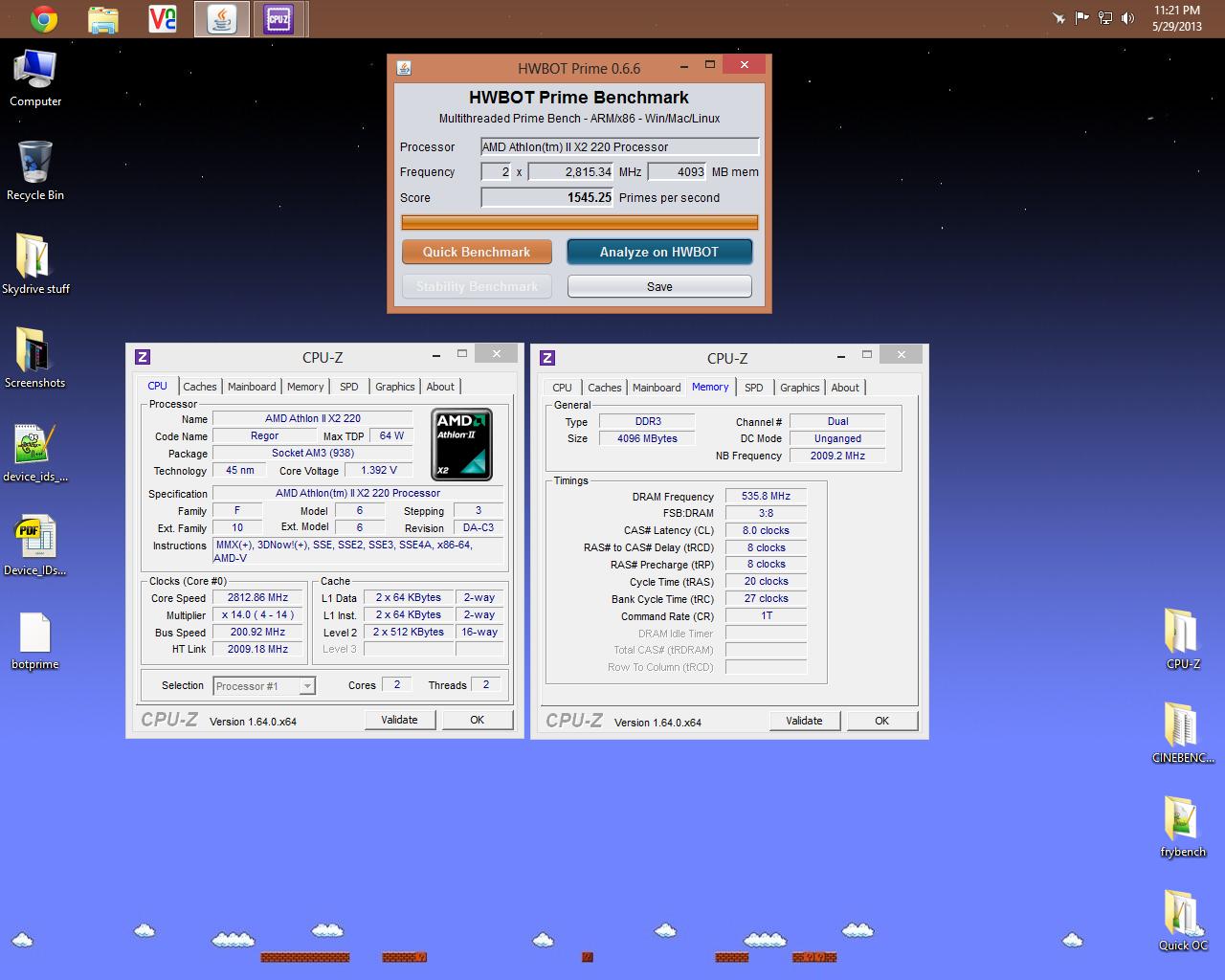Select the Device_IDs PDF file icon

(35, 546)
